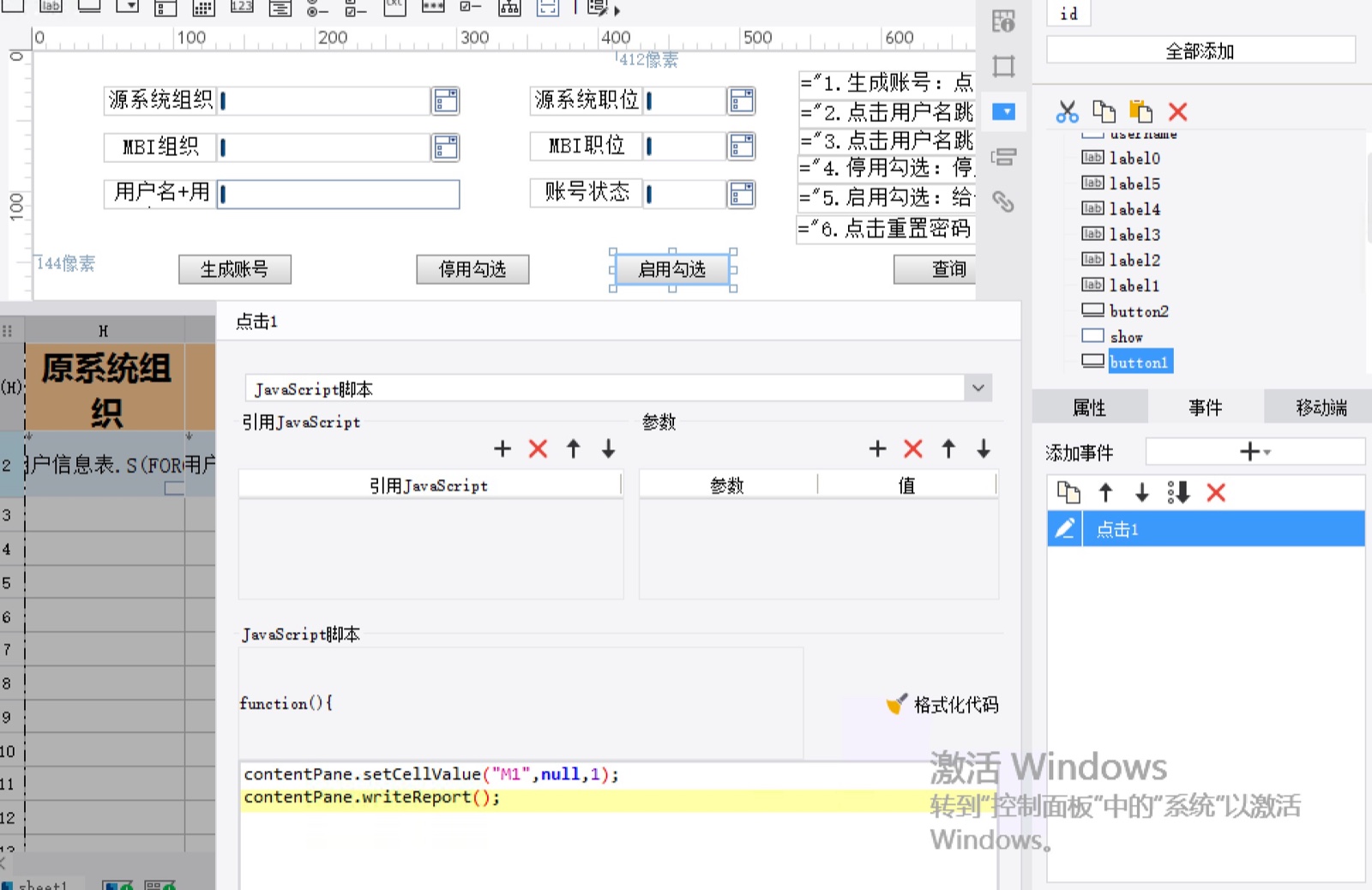Click the 停用勾选 button on the form
Screen dimensions: 1372x890
[x=472, y=269]
